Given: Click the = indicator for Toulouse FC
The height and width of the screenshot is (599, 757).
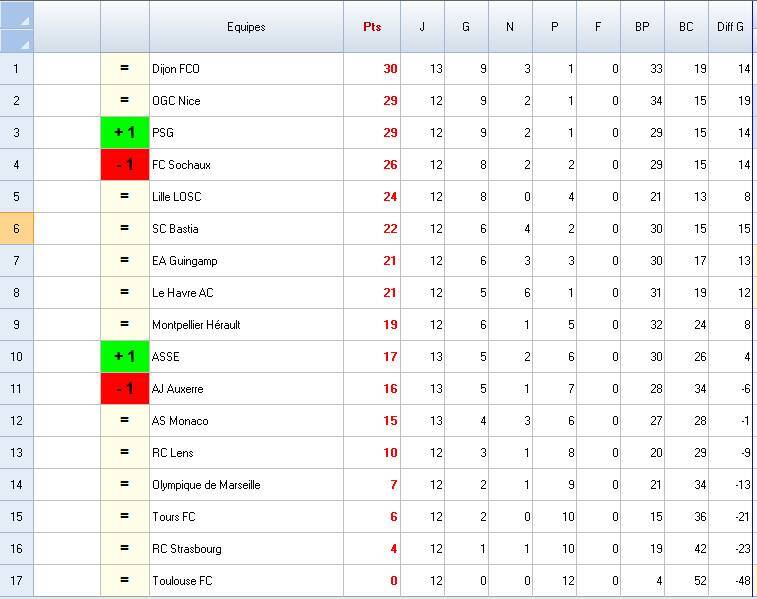Looking at the screenshot, I should pos(125,581).
